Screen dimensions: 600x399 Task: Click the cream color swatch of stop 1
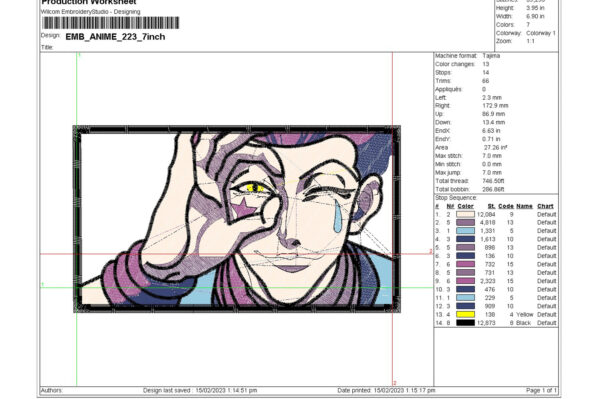(465, 215)
